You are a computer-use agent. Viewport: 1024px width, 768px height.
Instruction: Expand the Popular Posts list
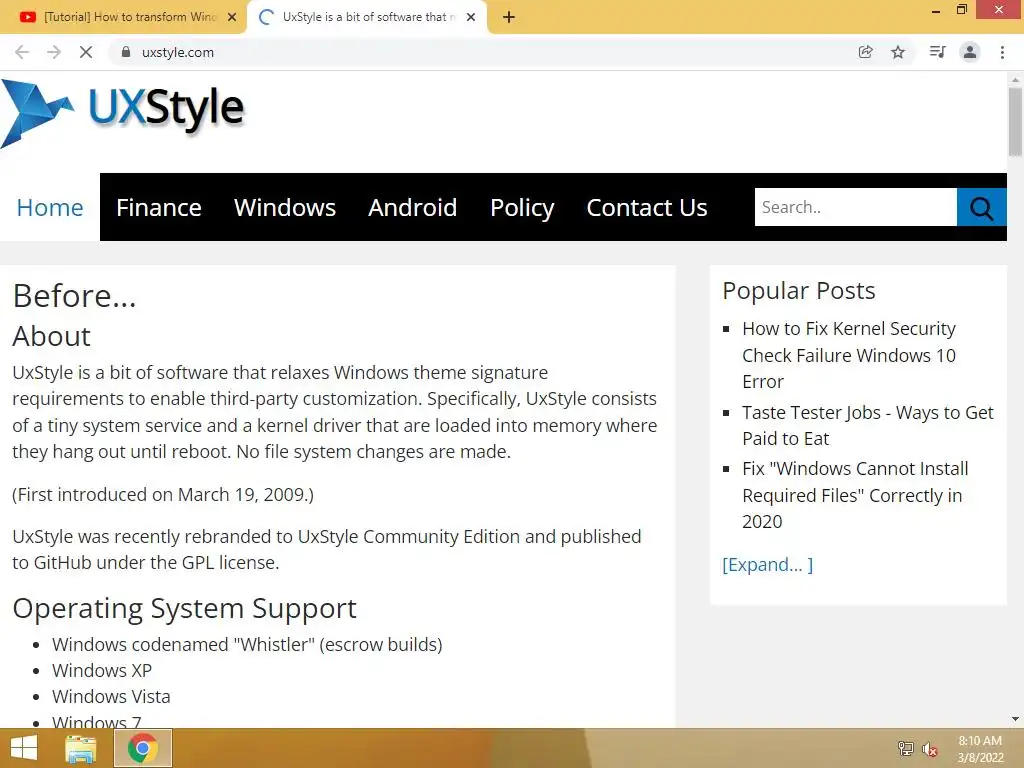[767, 565]
